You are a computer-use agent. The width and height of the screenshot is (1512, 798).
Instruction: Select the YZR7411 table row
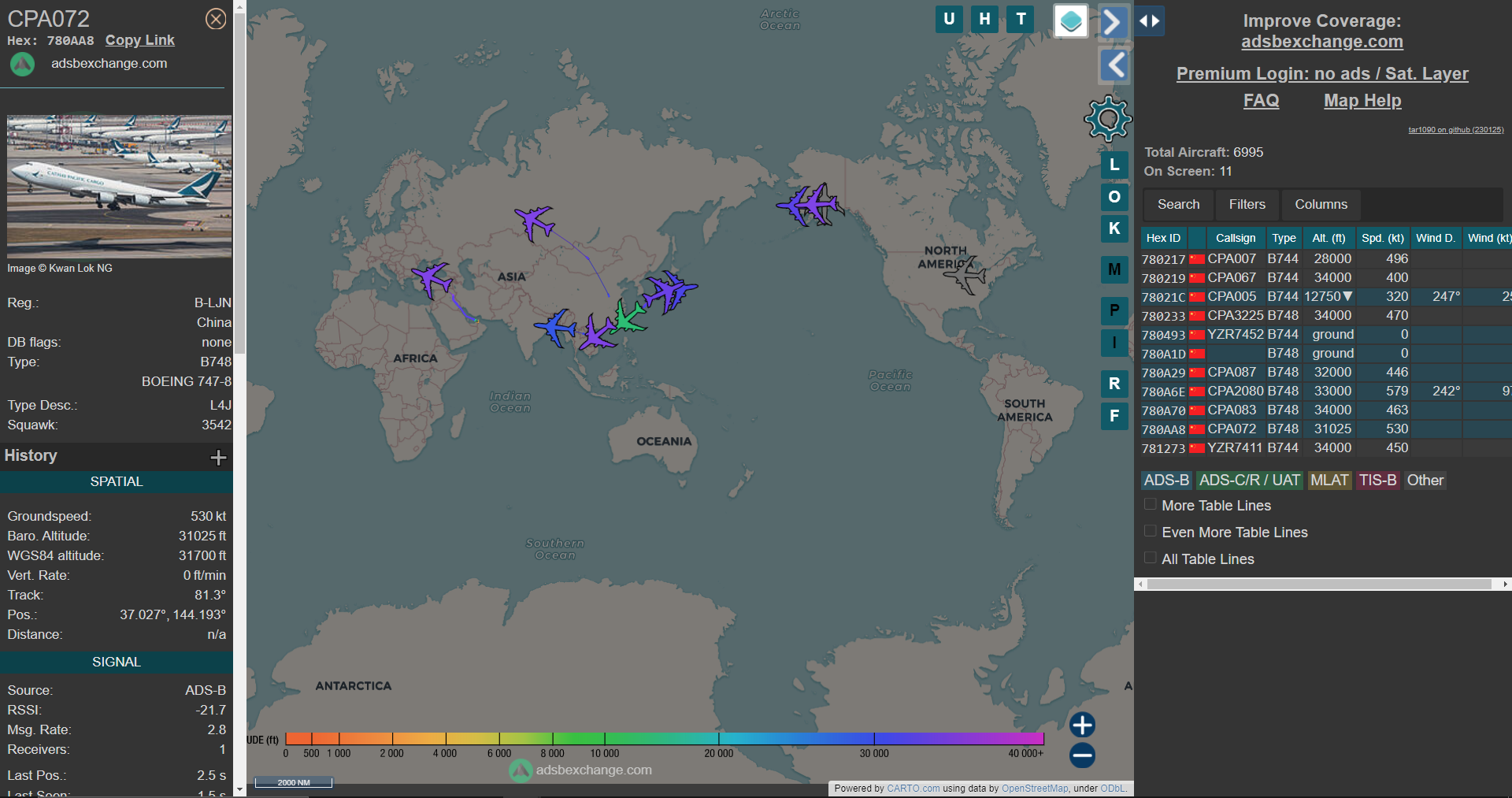(x=1326, y=448)
